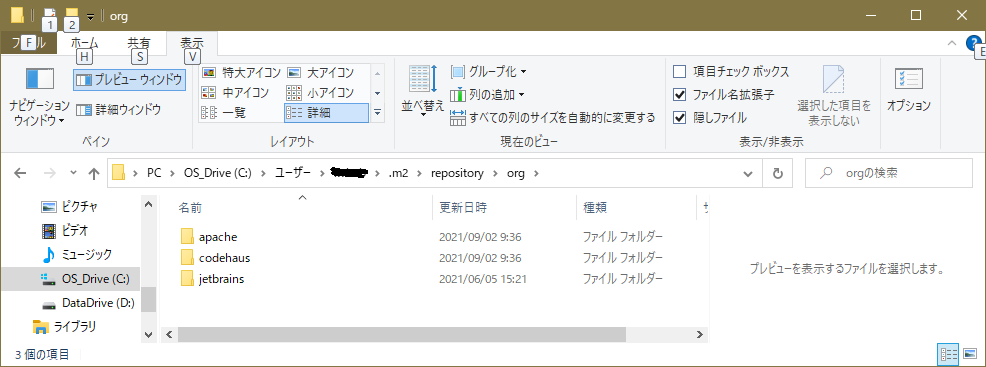
Task: Switch to large thumbnails status bar icon
Action: (x=970, y=355)
